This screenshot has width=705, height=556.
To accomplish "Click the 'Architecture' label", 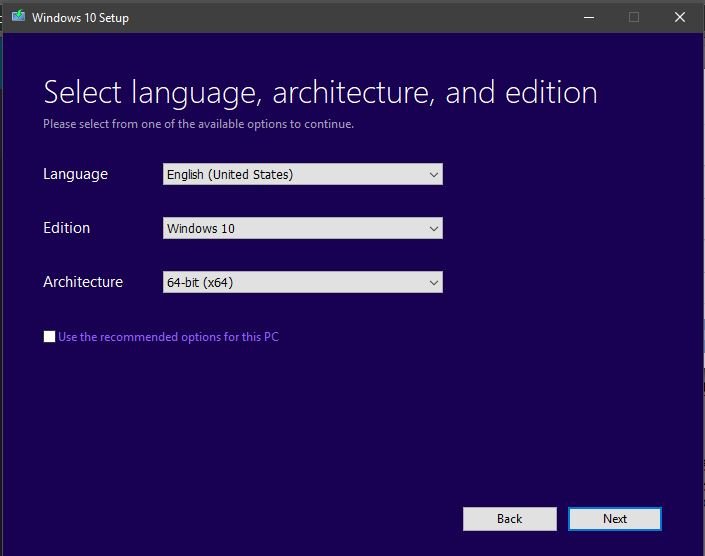I will click(x=83, y=282).
